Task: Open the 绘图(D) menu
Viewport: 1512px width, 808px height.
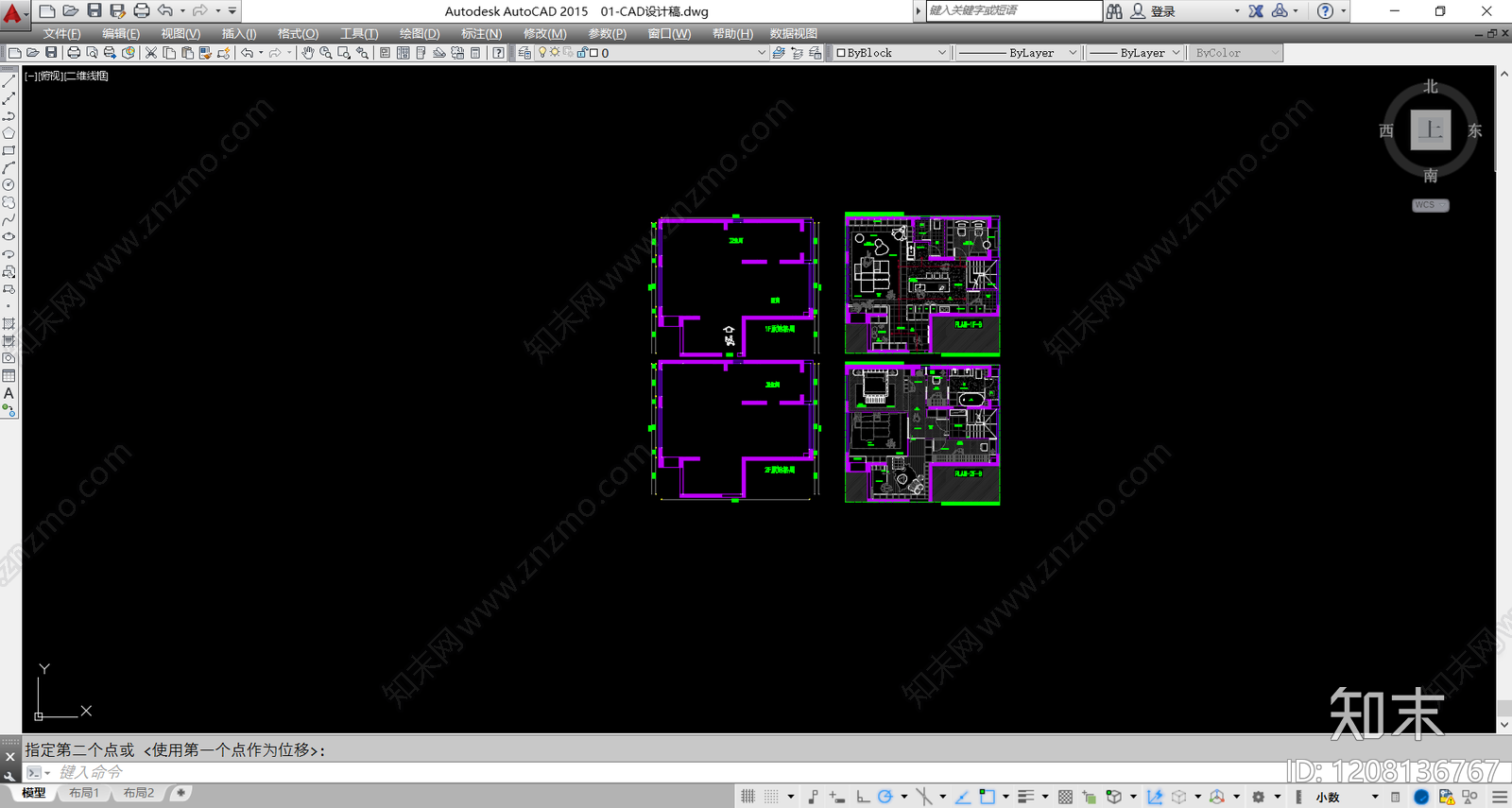Action: click(420, 33)
